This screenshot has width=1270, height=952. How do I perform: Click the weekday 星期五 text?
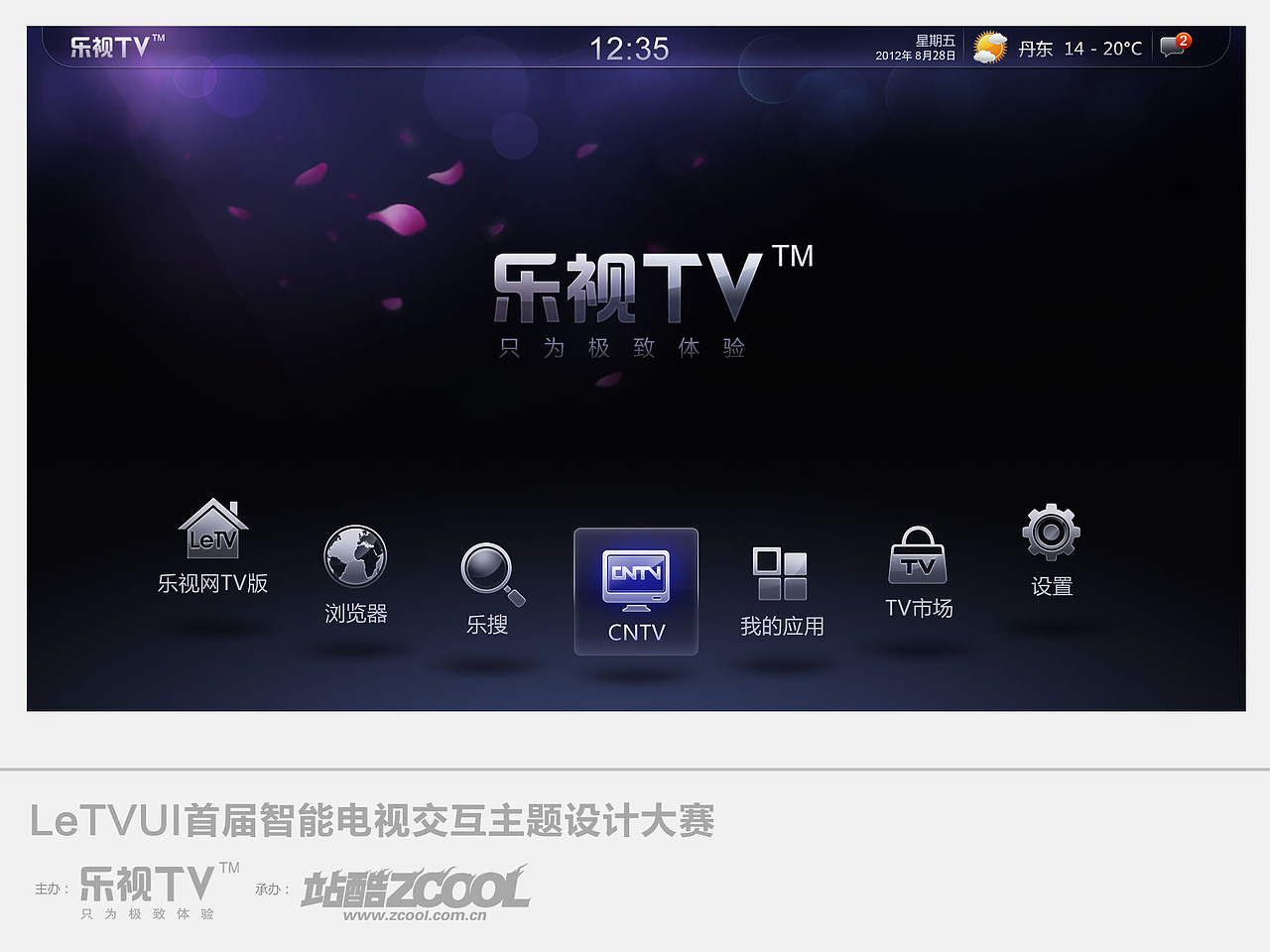pyautogui.click(x=935, y=41)
